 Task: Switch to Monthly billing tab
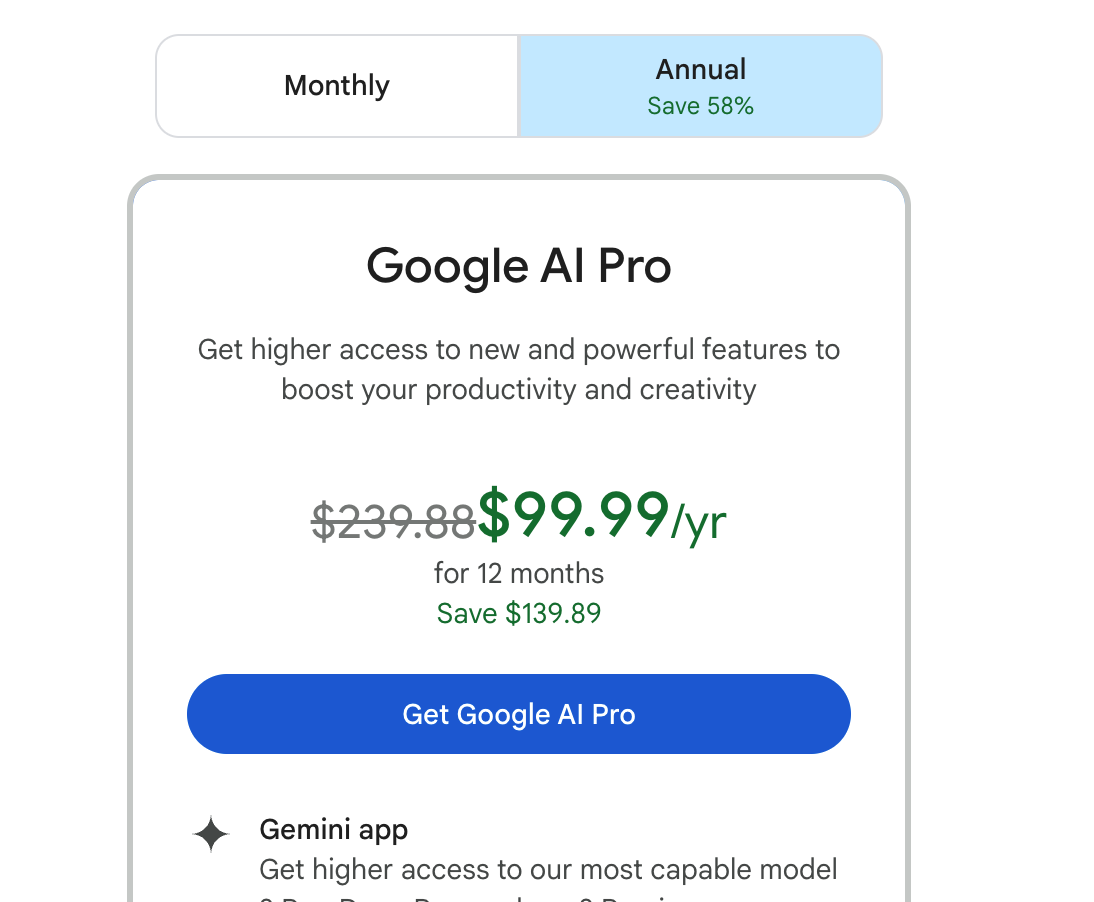[337, 86]
